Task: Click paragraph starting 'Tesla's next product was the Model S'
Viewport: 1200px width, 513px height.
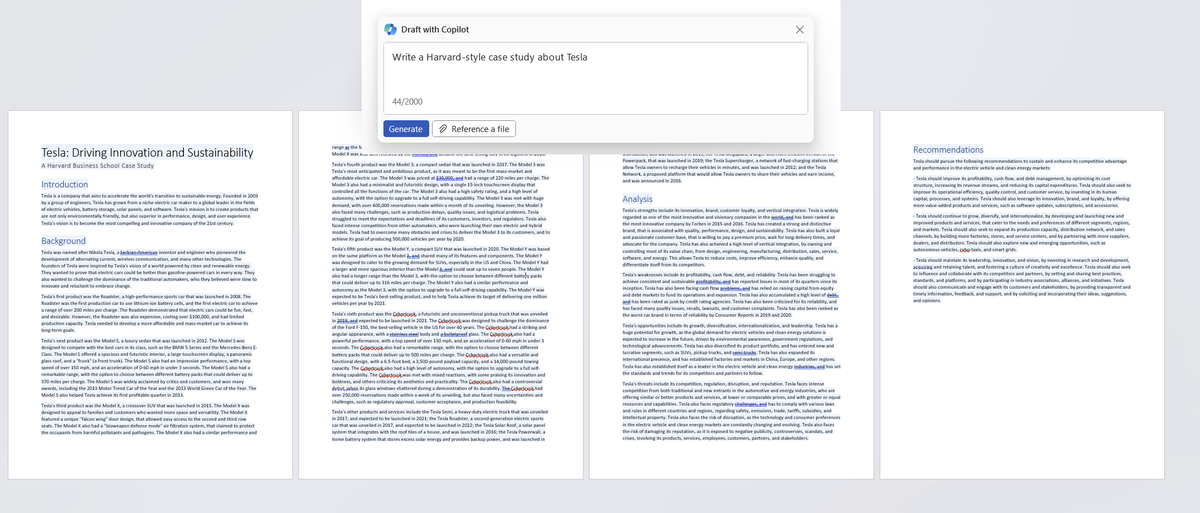Action: pos(149,369)
